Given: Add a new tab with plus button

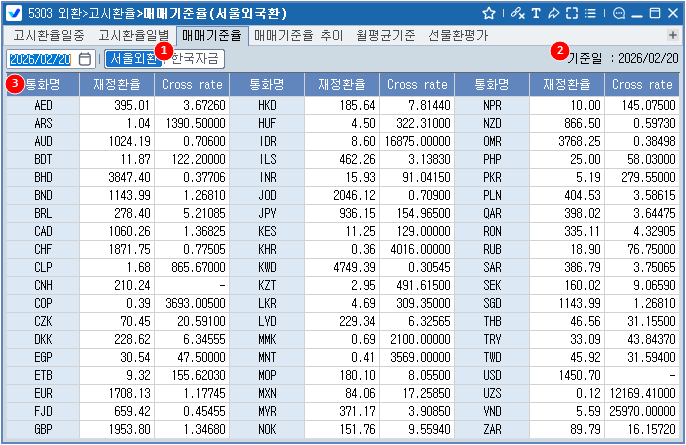Looking at the screenshot, I should click(x=673, y=35).
